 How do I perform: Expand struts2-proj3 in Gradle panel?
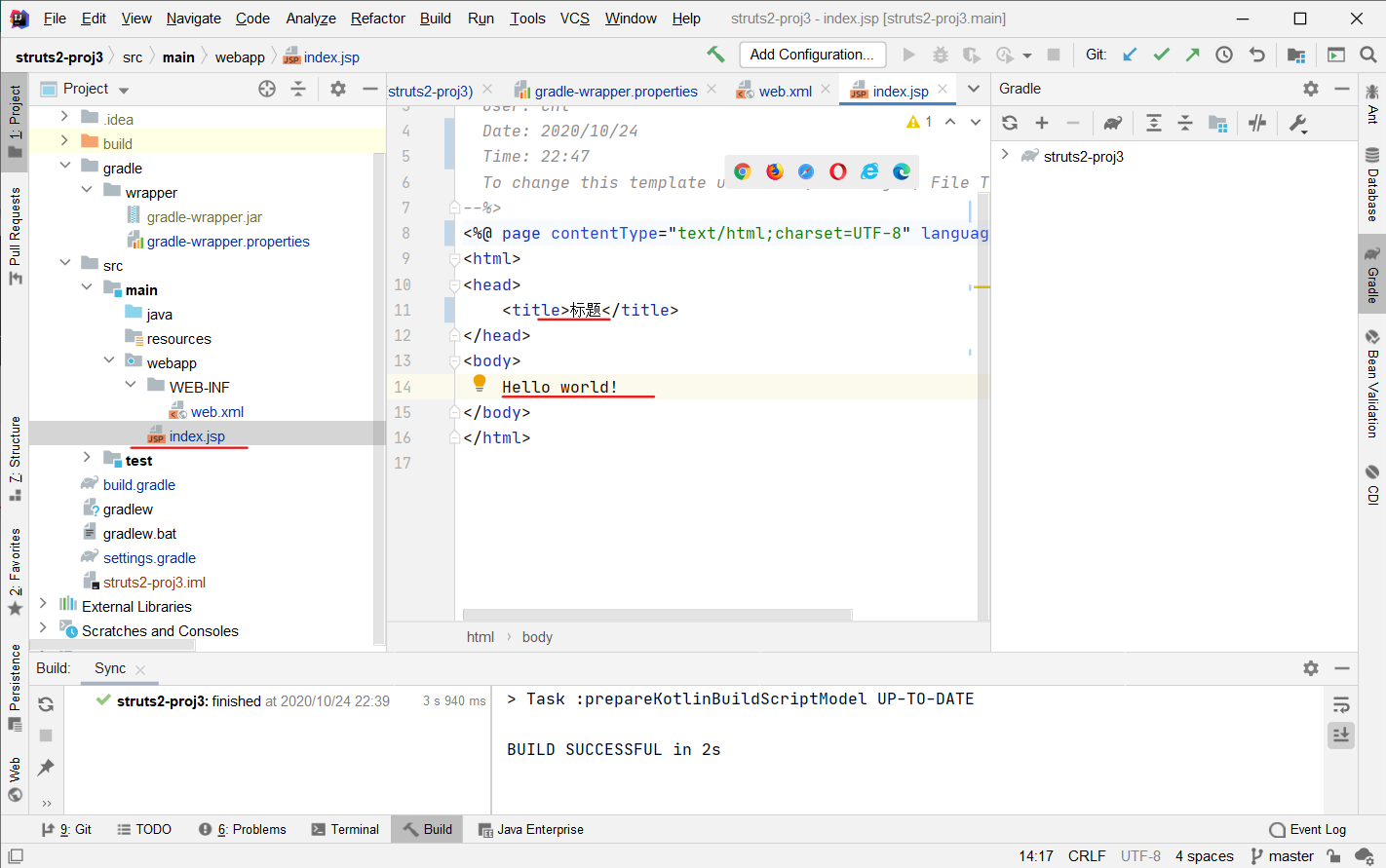click(1005, 154)
